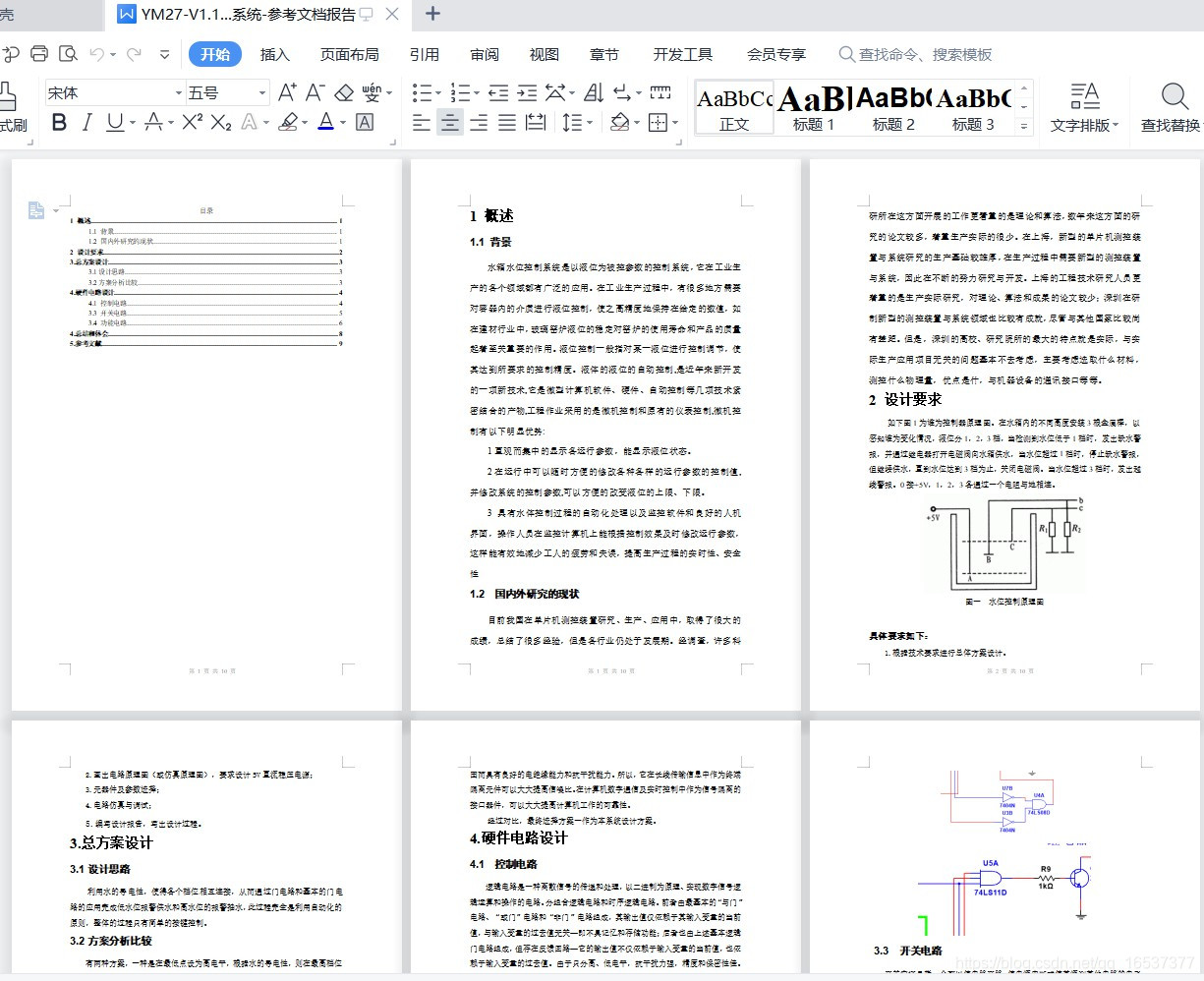Toggle center alignment
The width and height of the screenshot is (1204, 981).
[x=450, y=122]
